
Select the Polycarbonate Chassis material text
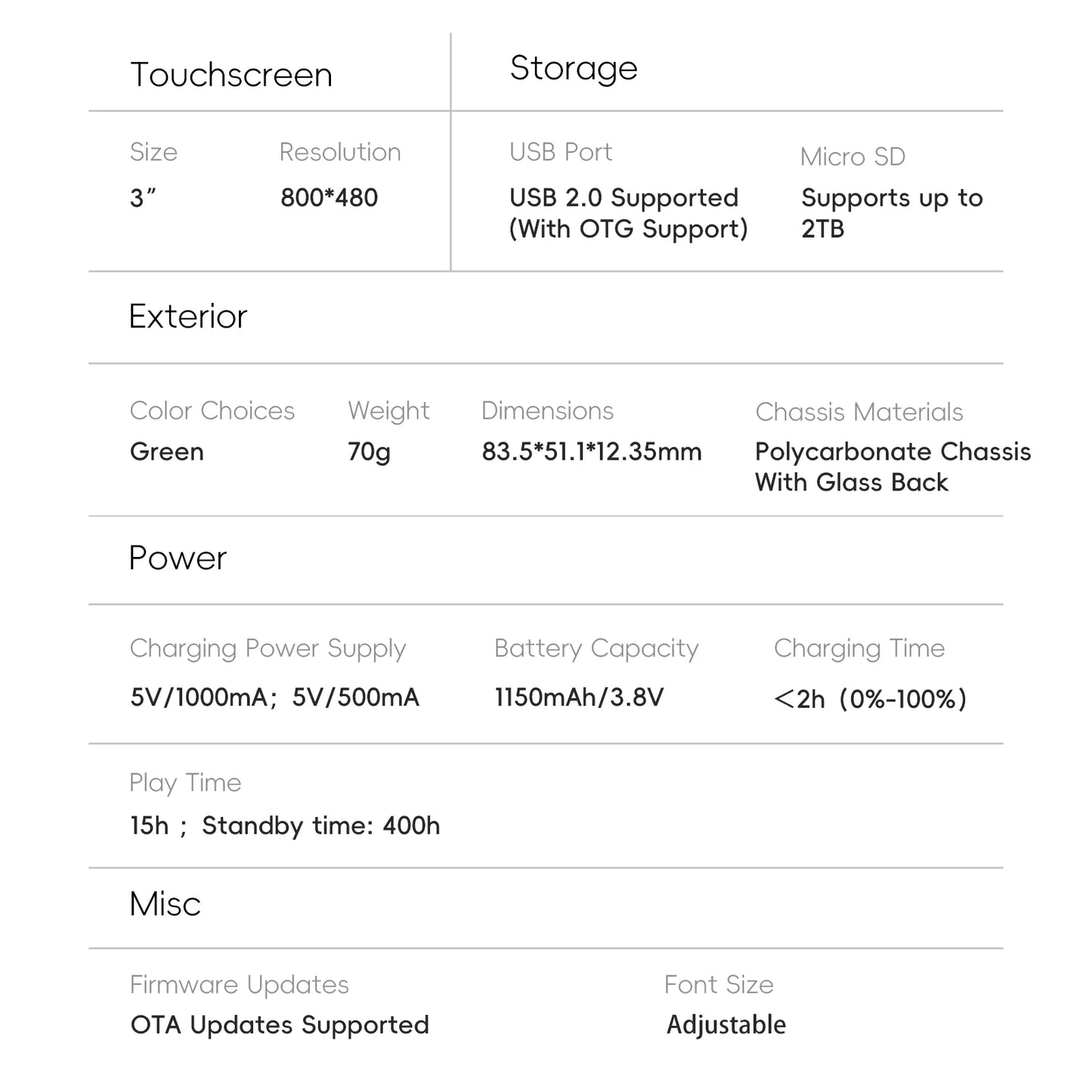click(x=893, y=452)
